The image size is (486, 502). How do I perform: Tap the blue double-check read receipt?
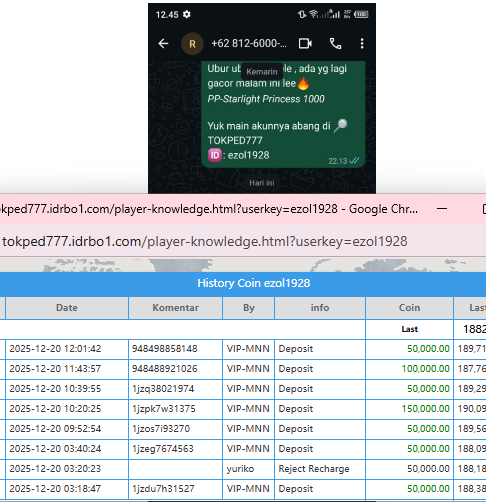click(354, 161)
